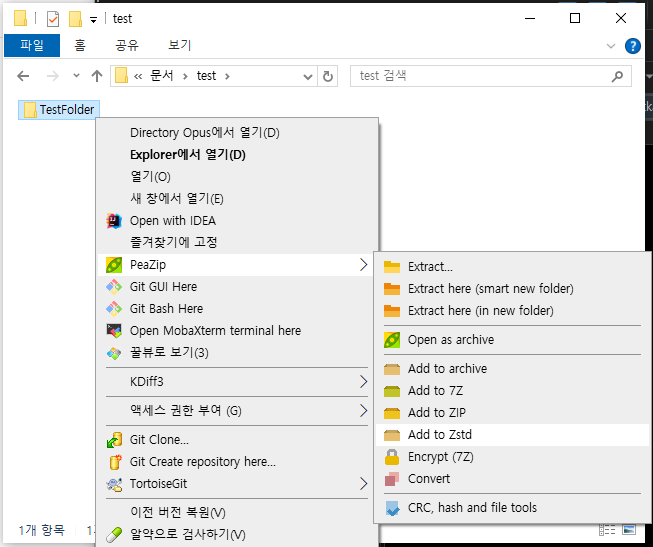Click the blue help question mark icon

pos(633,46)
